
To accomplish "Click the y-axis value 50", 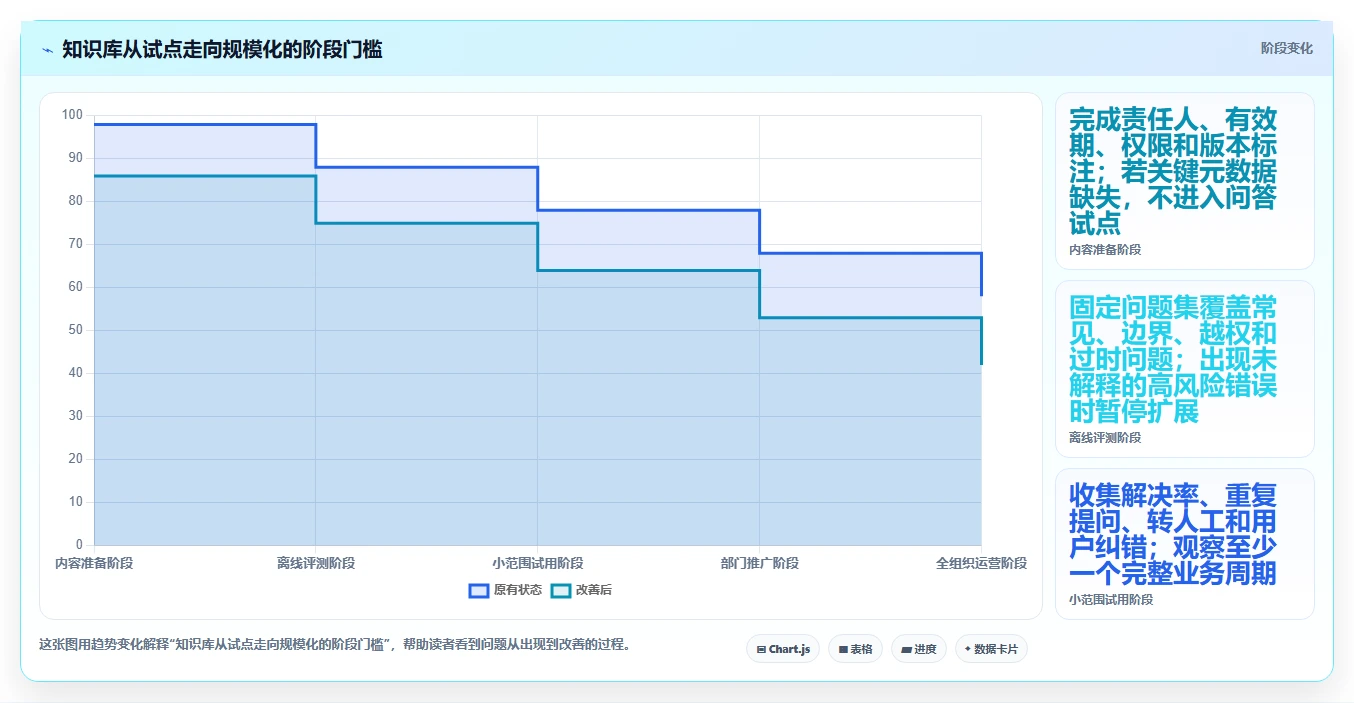I will 76,330.
